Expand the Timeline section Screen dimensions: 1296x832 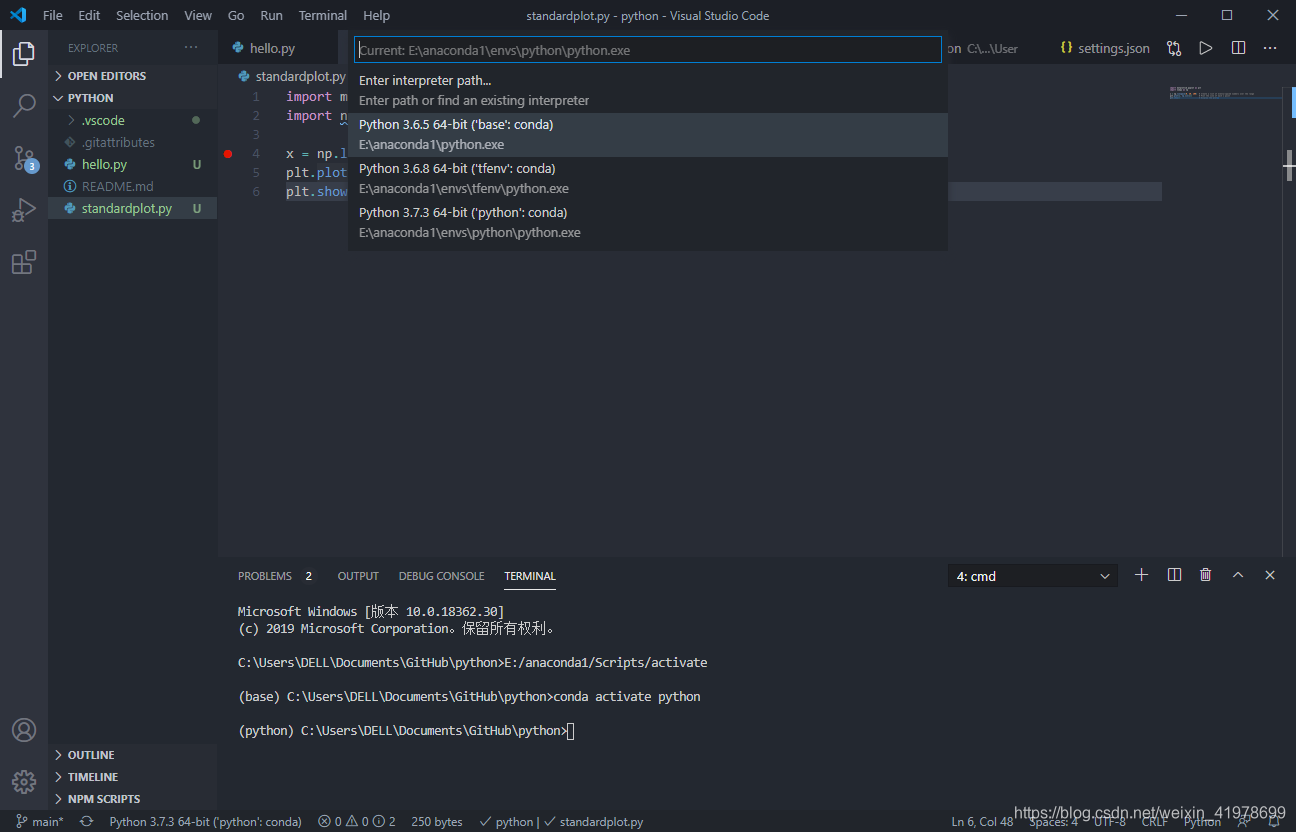click(x=132, y=777)
